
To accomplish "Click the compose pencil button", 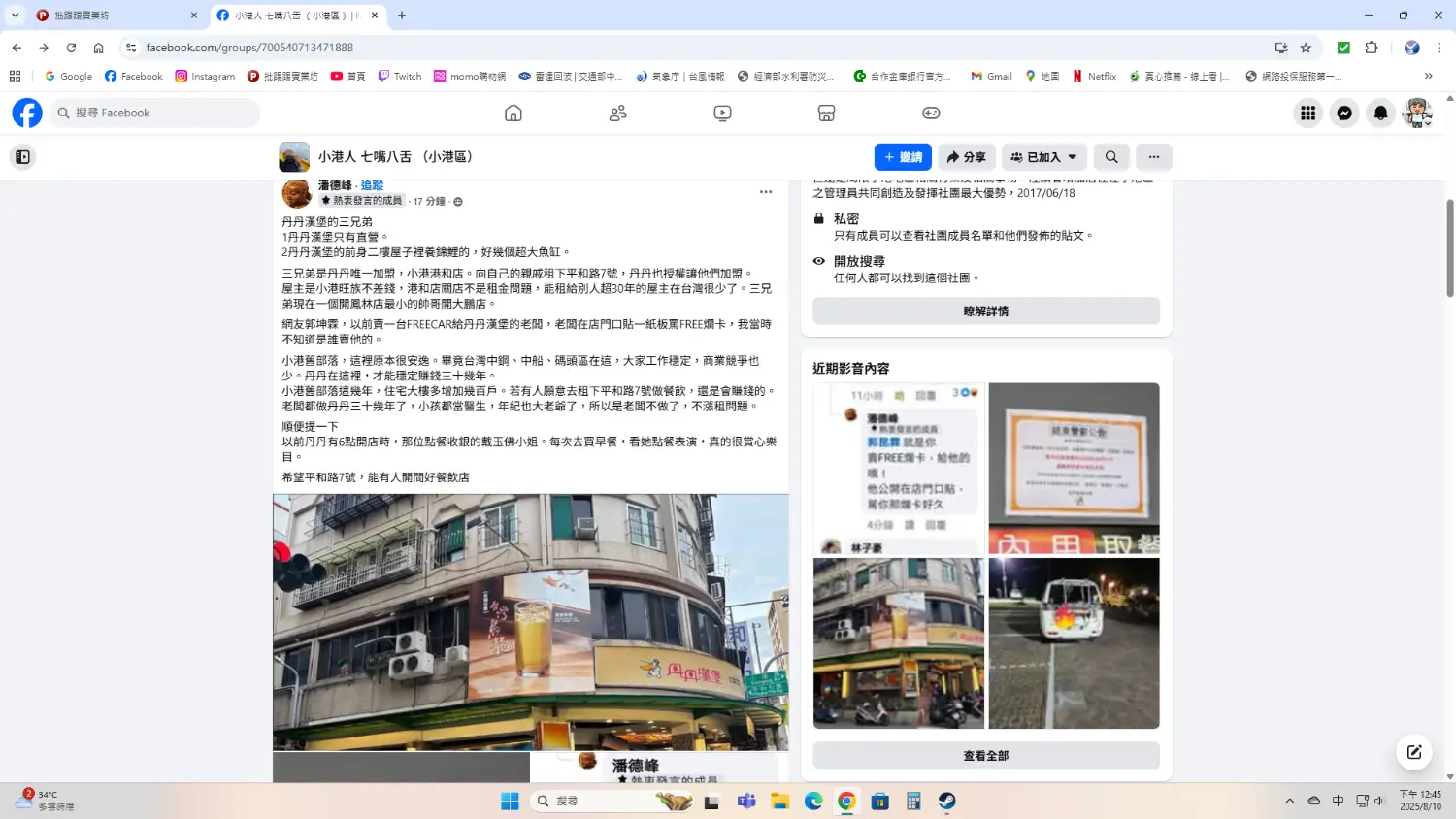I will [x=1413, y=751].
